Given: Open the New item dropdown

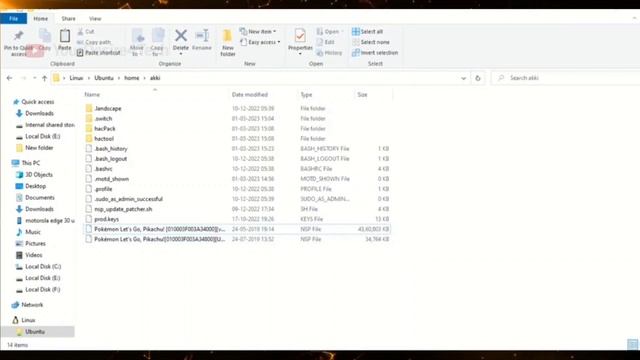Looking at the screenshot, I should click(258, 31).
